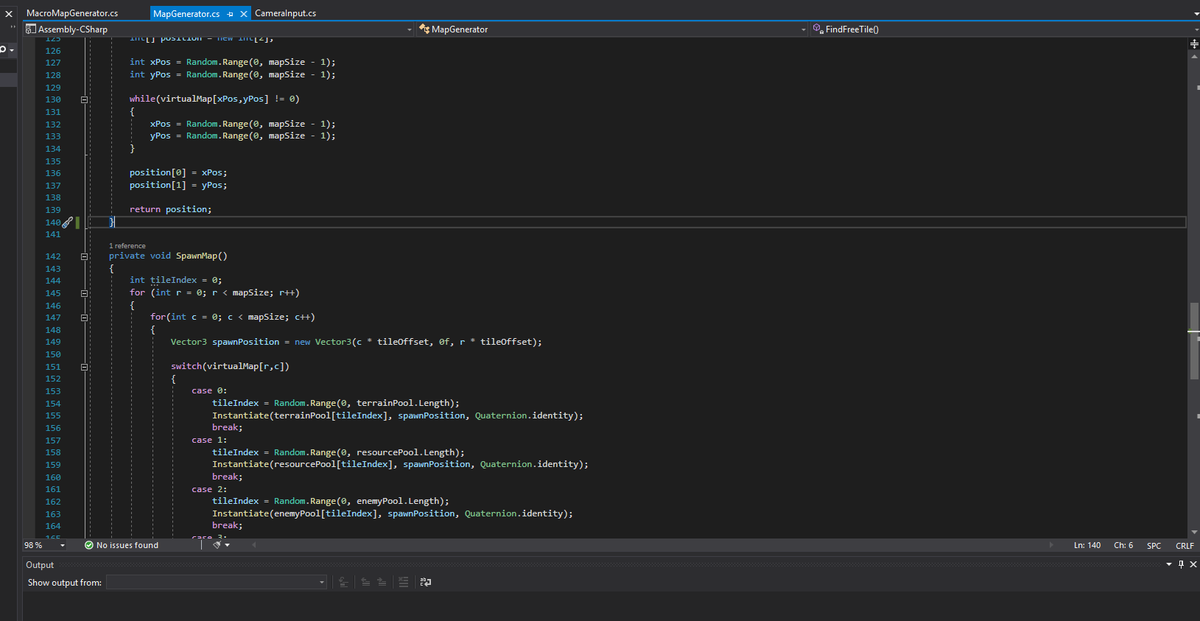Click the vertical scrollbar thumb
Image resolution: width=1200 pixels, height=621 pixels.
pos(1193,340)
